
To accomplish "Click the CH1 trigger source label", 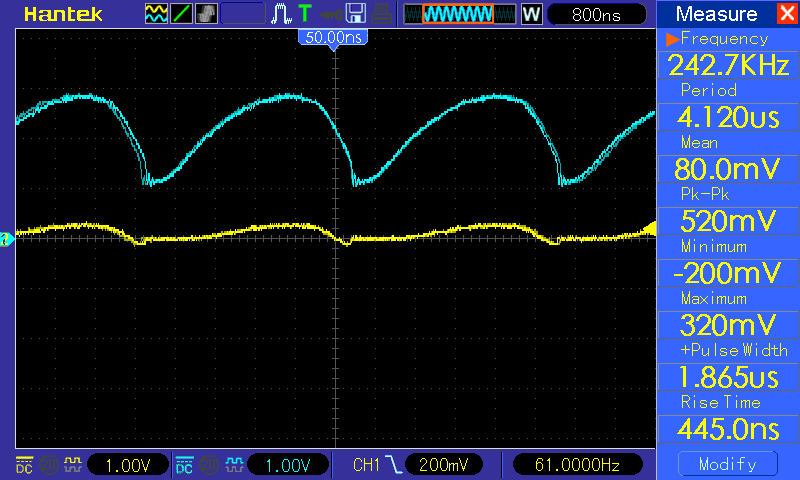I will click(366, 465).
